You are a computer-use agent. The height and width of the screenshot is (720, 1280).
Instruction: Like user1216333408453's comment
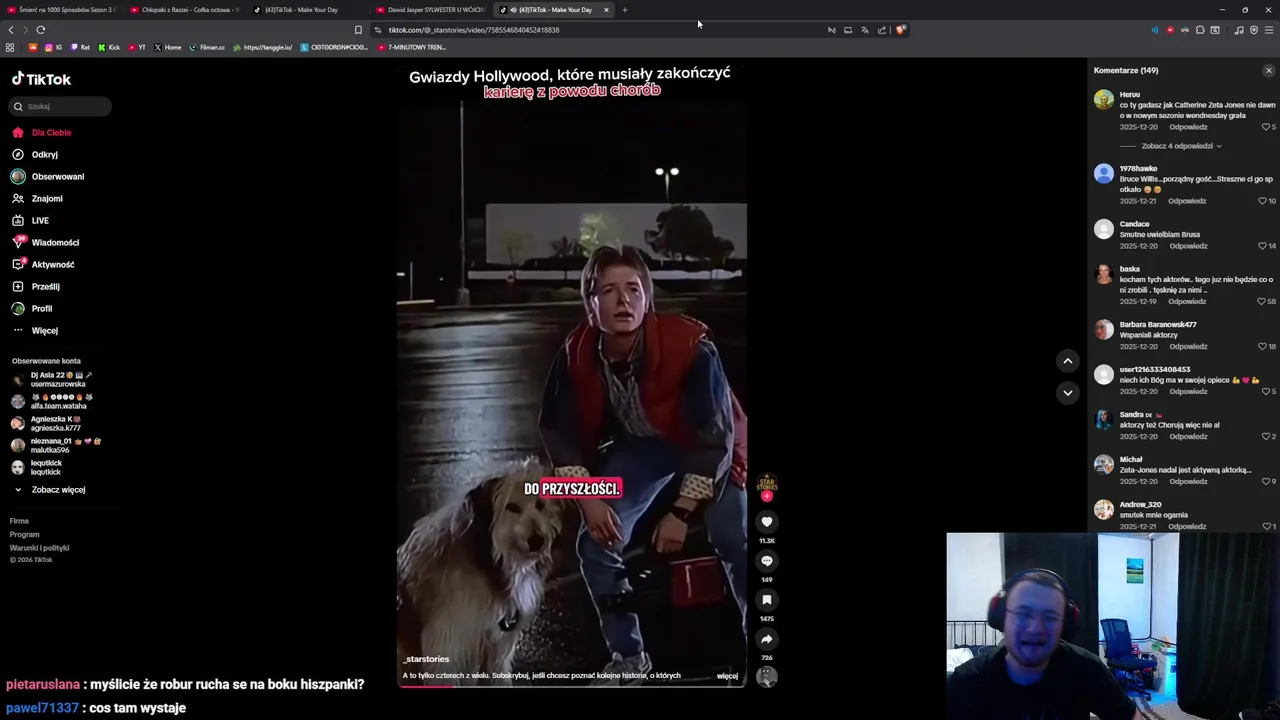1268,391
